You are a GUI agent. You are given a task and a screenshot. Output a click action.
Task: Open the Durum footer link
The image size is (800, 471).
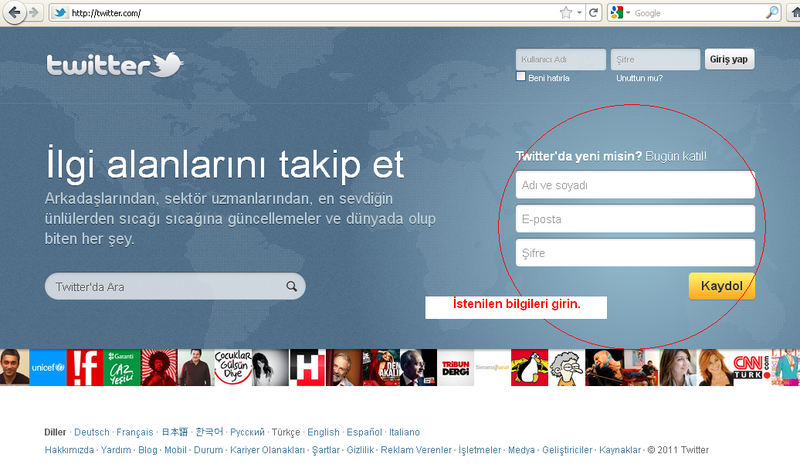point(208,450)
